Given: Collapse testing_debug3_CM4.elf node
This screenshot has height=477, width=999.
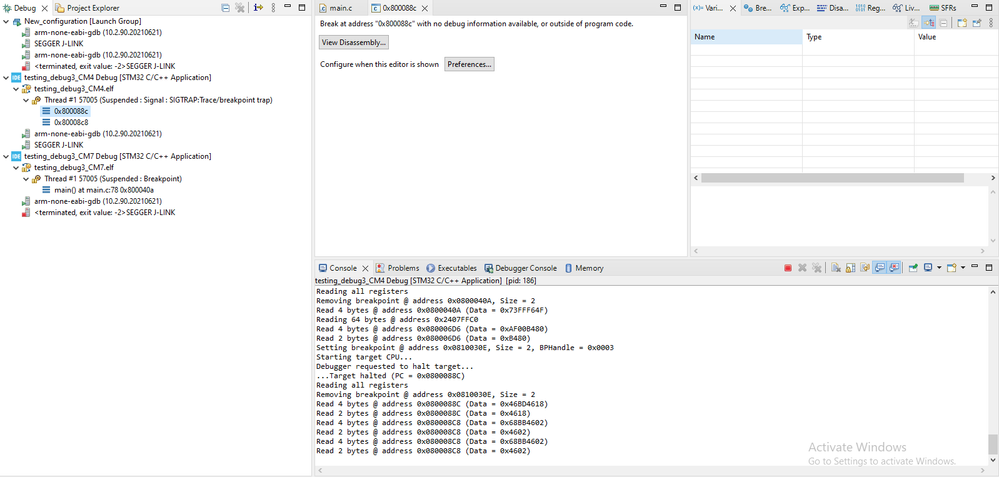Looking at the screenshot, I should click(x=17, y=89).
